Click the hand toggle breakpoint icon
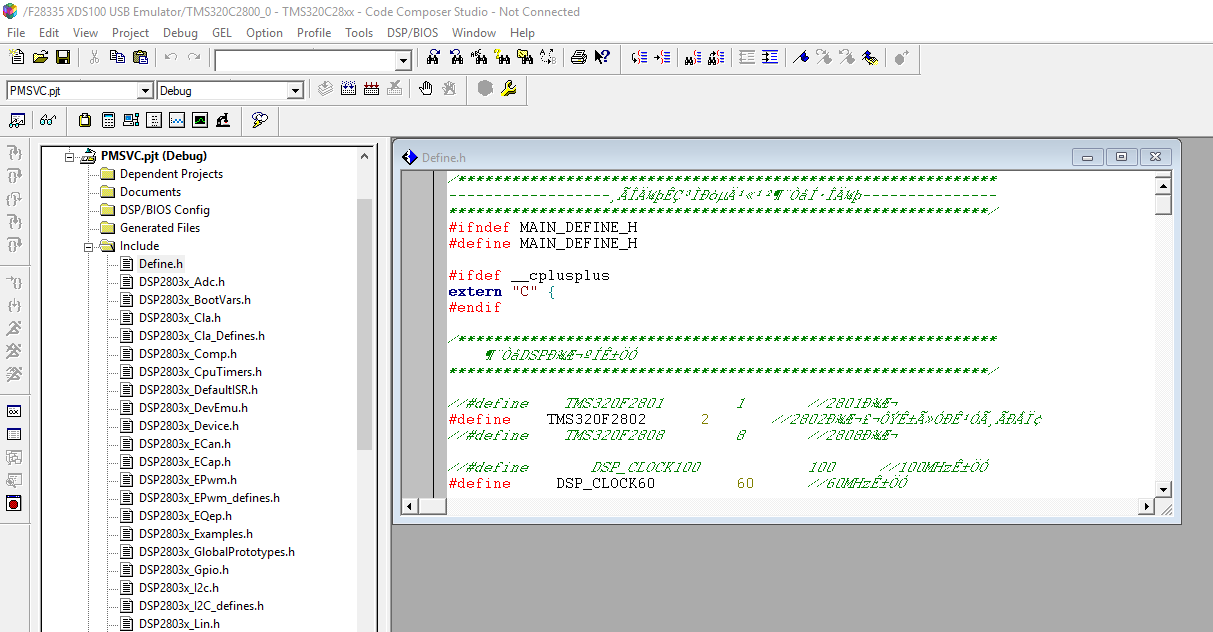Image resolution: width=1213 pixels, height=632 pixels. click(426, 89)
